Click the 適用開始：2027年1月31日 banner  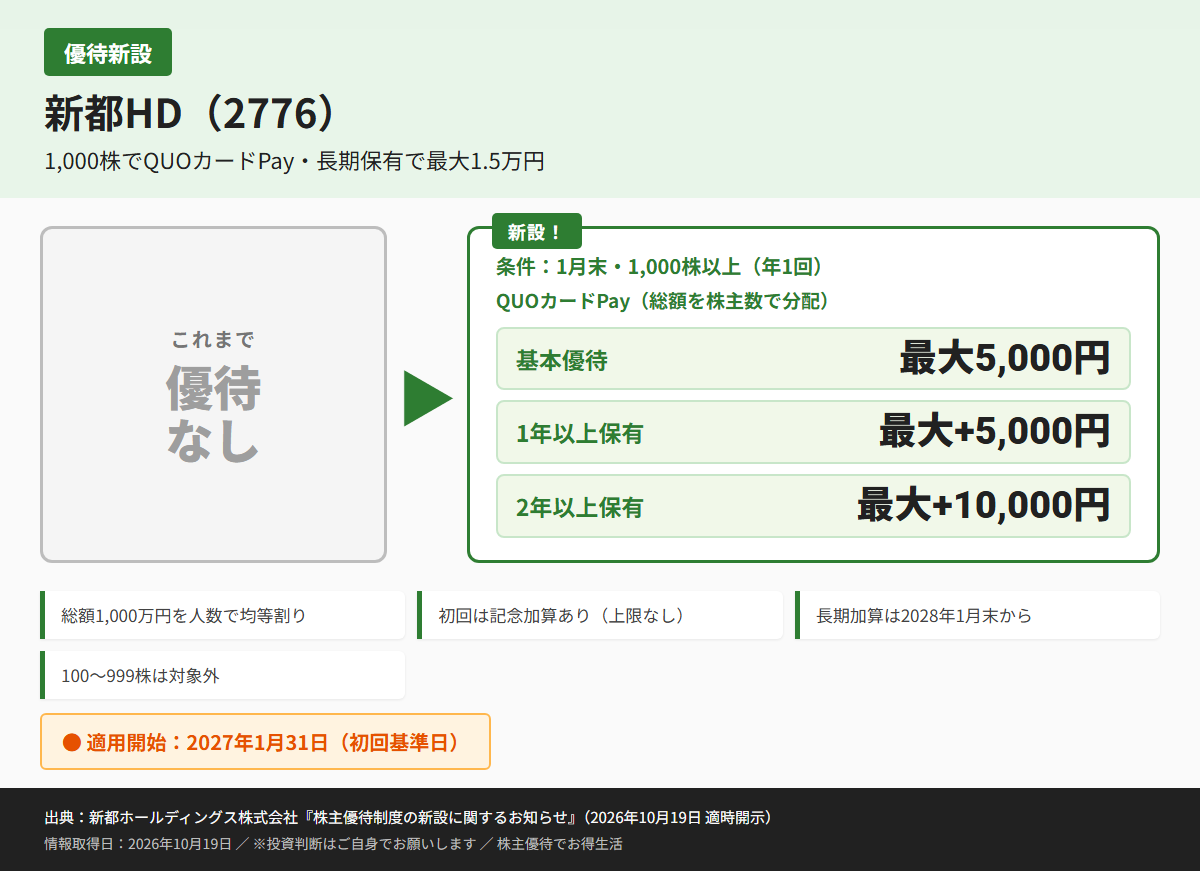pyautogui.click(x=265, y=742)
